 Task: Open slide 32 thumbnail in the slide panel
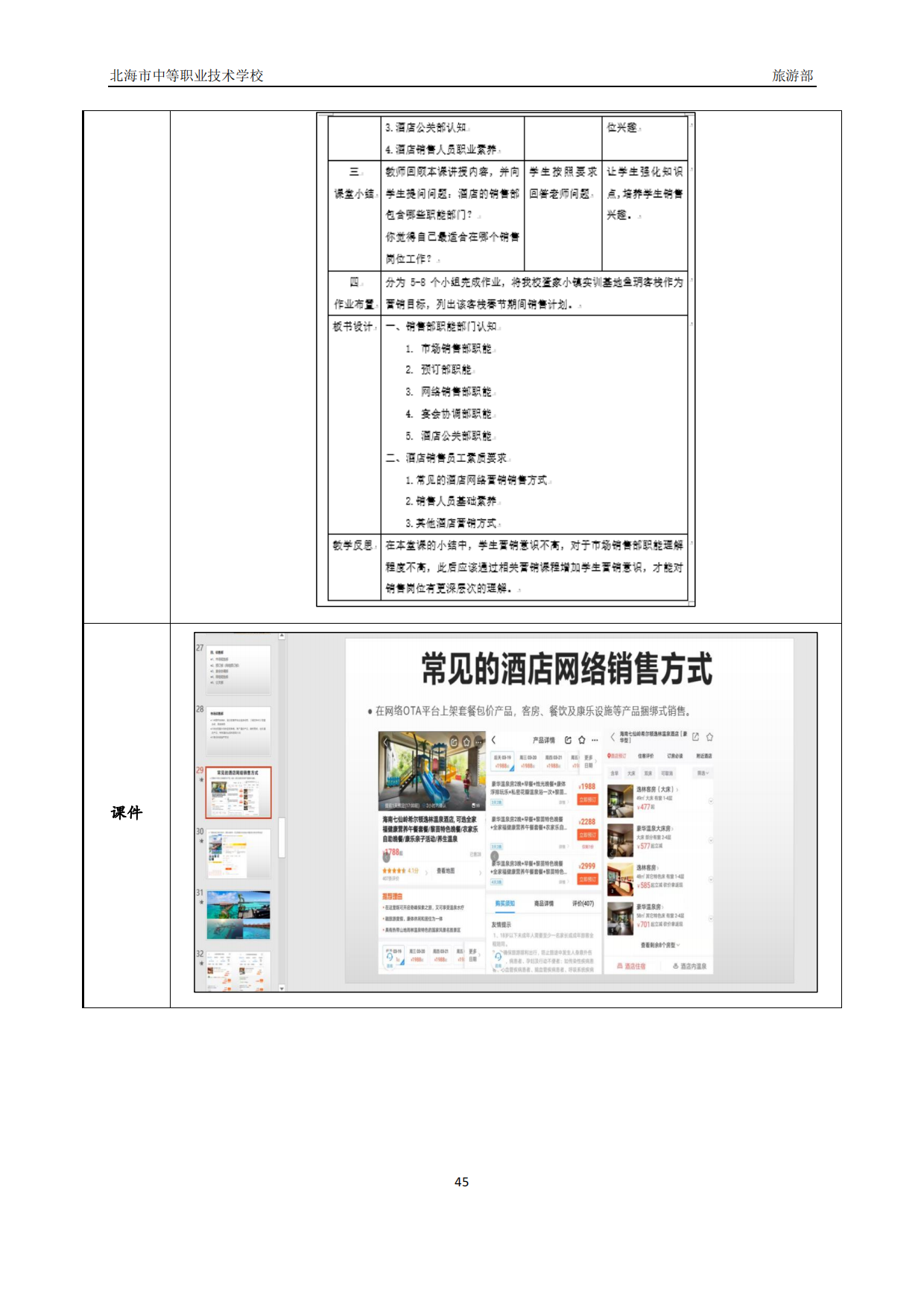coord(238,971)
